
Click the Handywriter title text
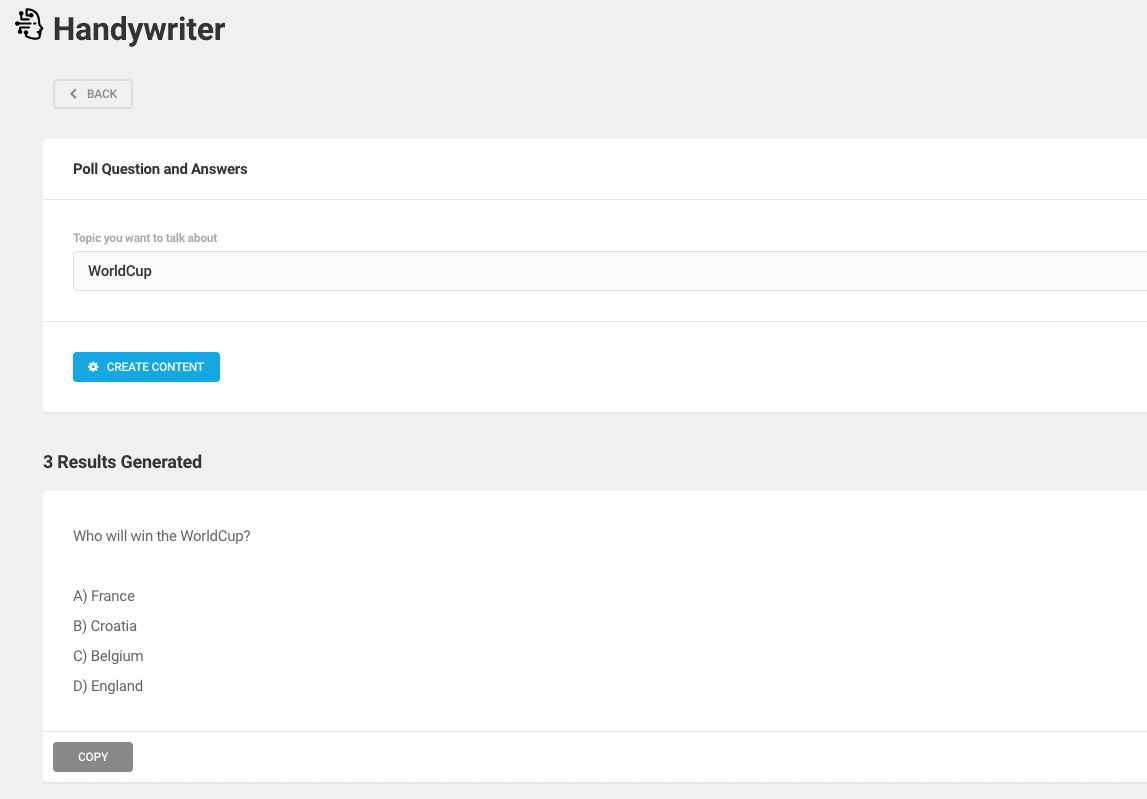coord(138,29)
